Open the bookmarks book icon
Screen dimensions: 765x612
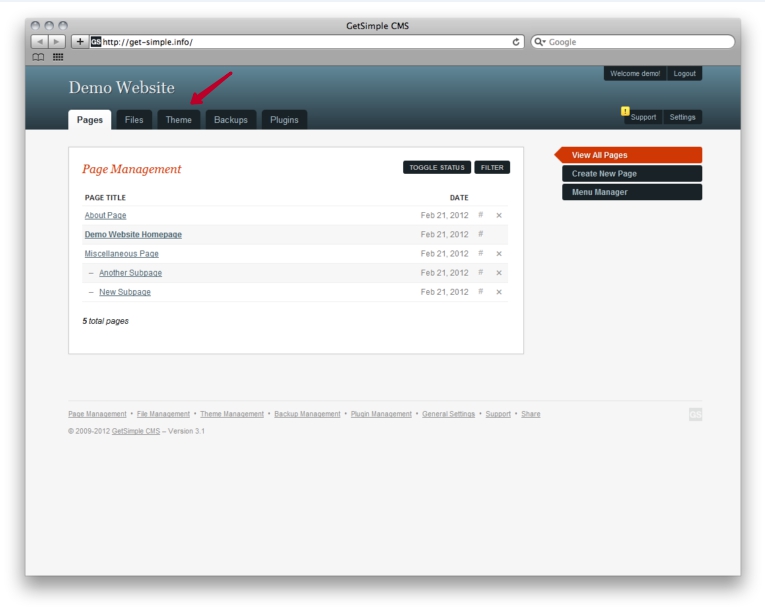point(39,57)
